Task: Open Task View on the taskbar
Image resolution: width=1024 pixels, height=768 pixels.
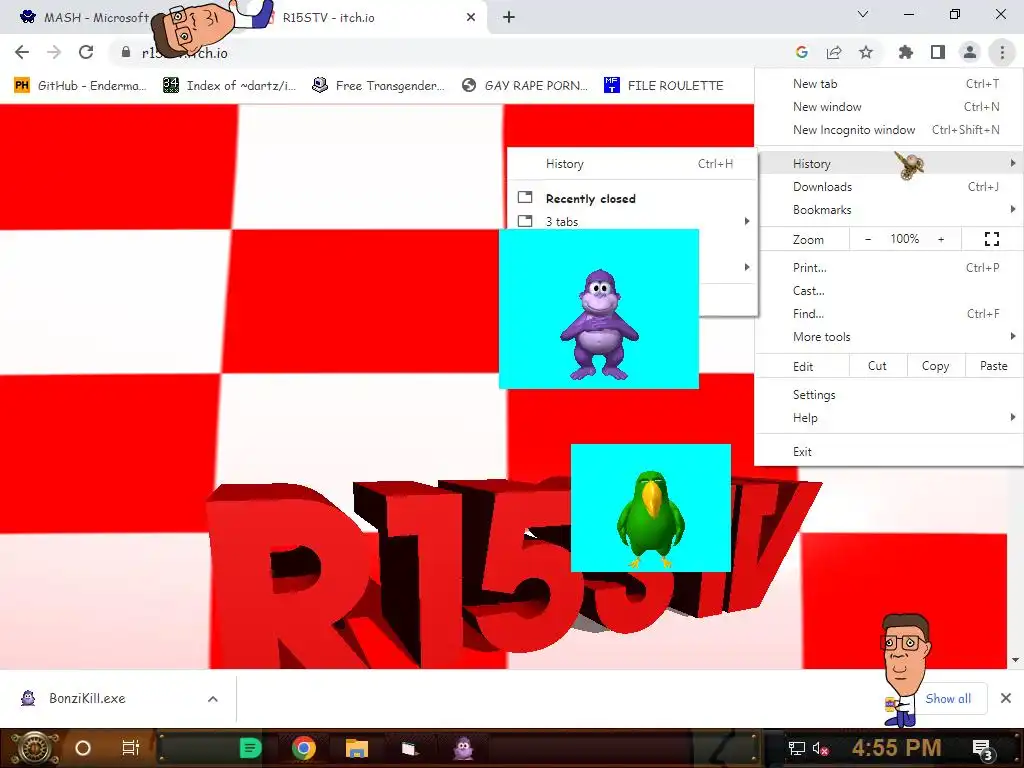Action: click(x=131, y=748)
